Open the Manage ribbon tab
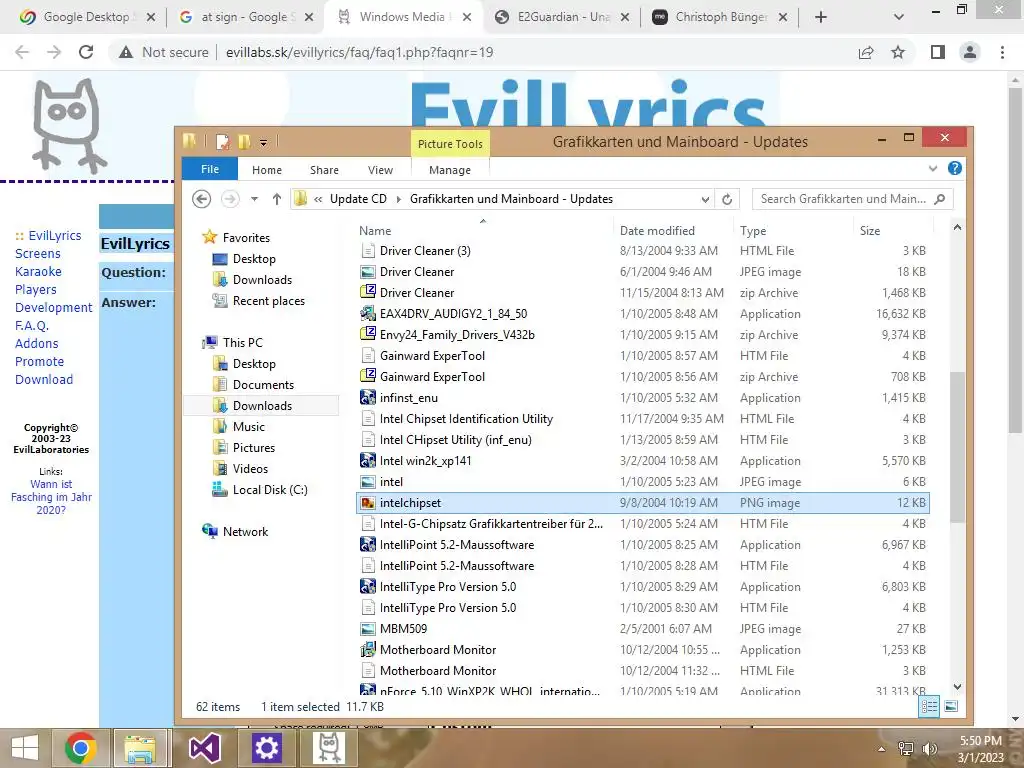The width and height of the screenshot is (1024, 768). 450,170
